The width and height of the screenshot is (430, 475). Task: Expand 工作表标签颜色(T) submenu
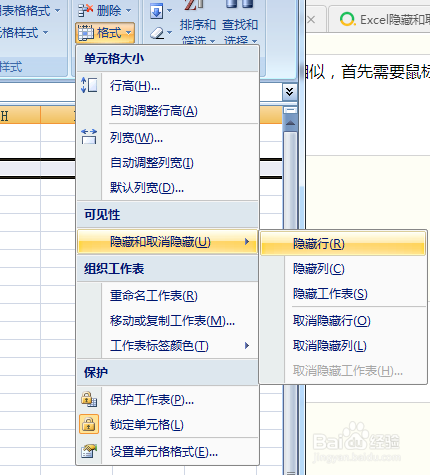pos(168,346)
